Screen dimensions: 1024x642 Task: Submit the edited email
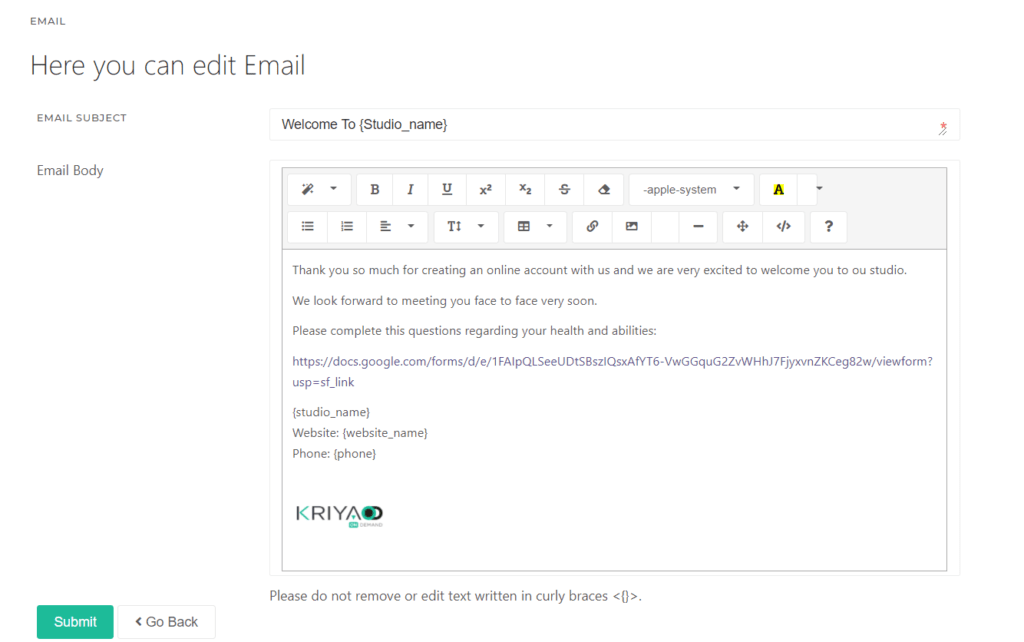[74, 621]
